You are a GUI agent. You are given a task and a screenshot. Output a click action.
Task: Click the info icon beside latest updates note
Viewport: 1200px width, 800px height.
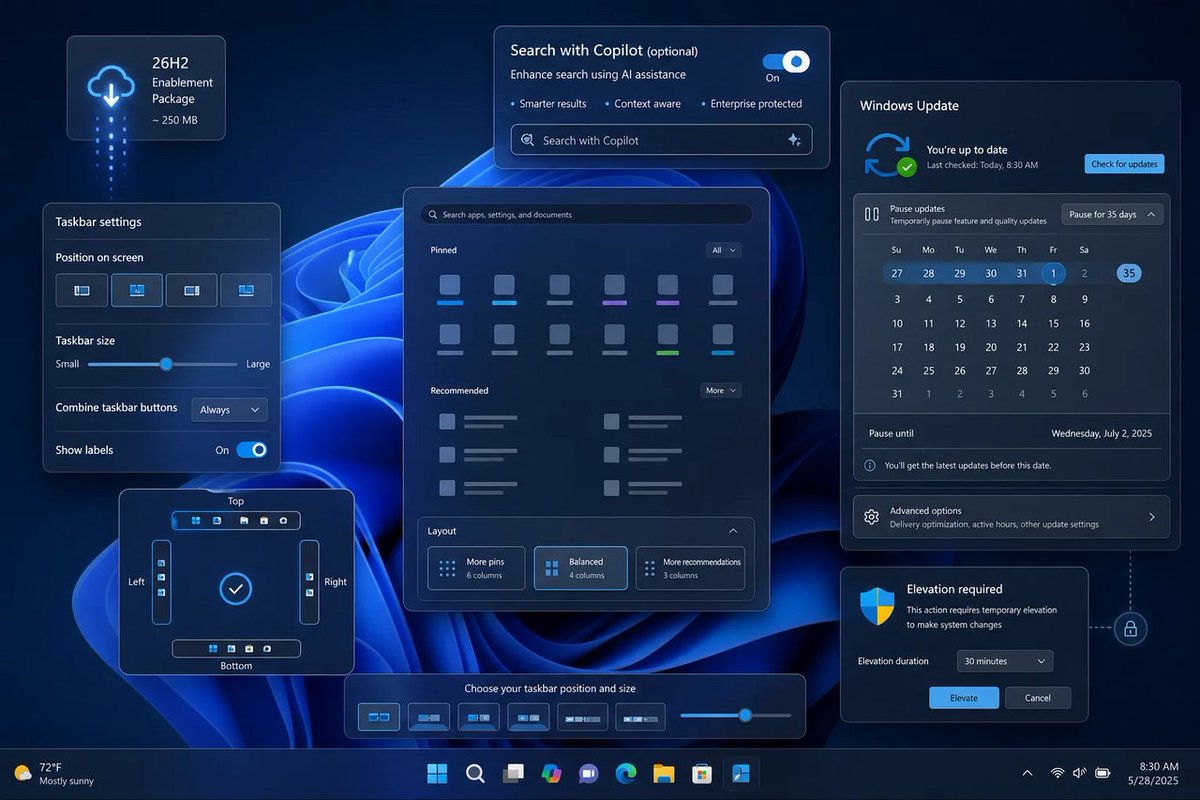870,465
